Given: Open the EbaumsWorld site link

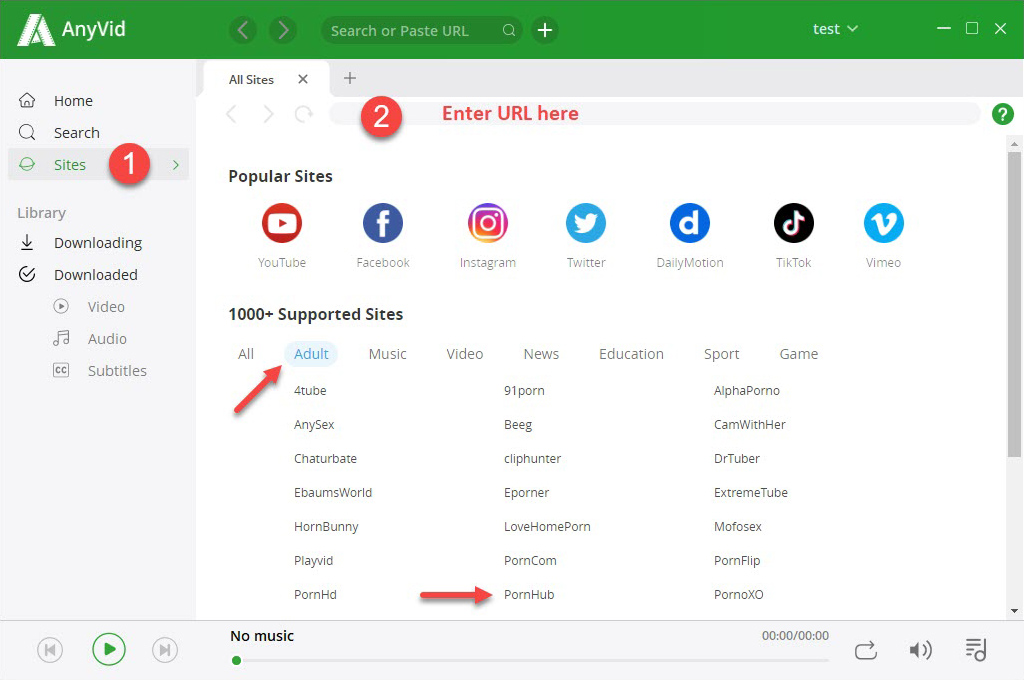Looking at the screenshot, I should (333, 493).
